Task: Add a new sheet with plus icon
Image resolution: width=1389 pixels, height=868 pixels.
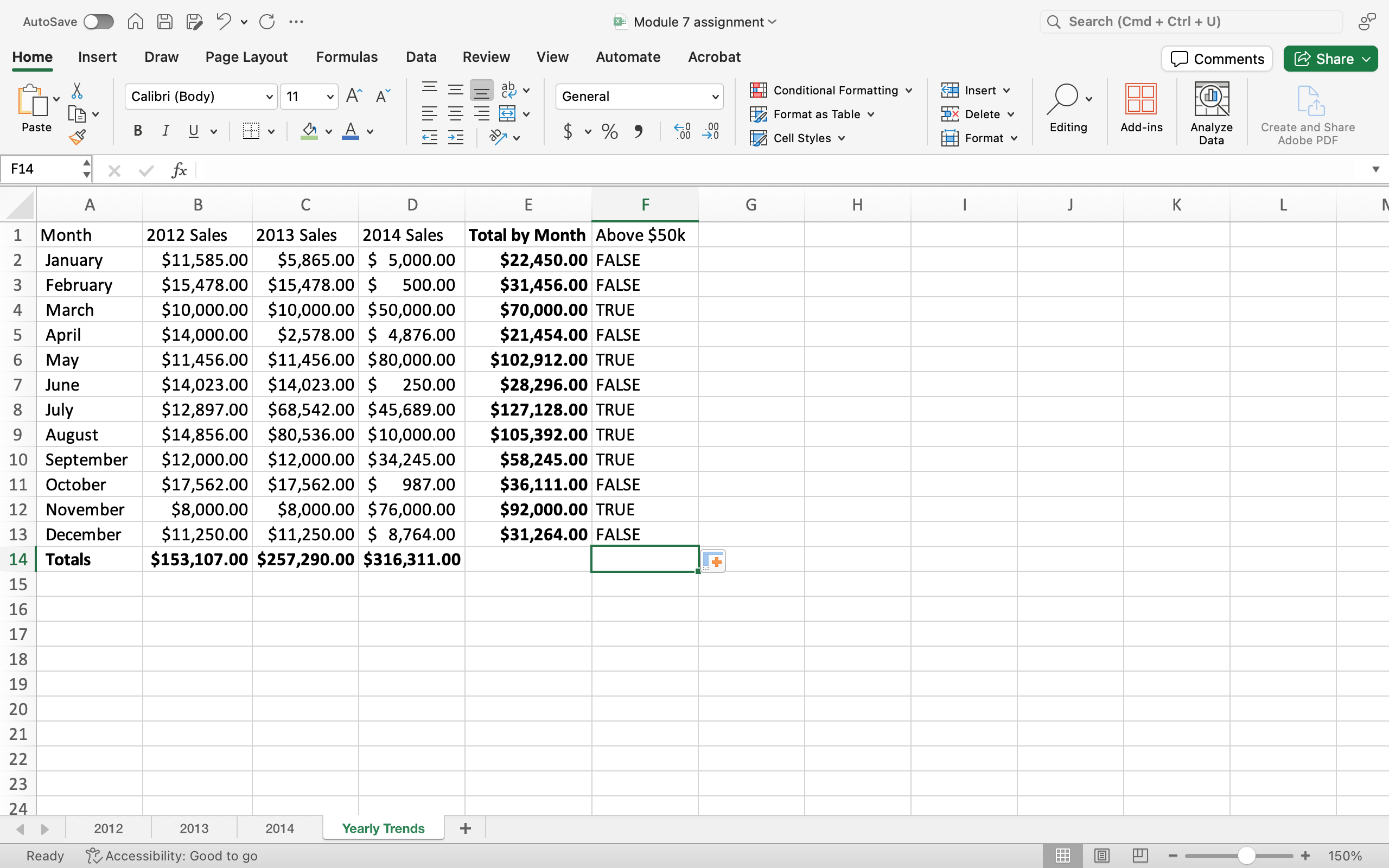Action: [466, 828]
